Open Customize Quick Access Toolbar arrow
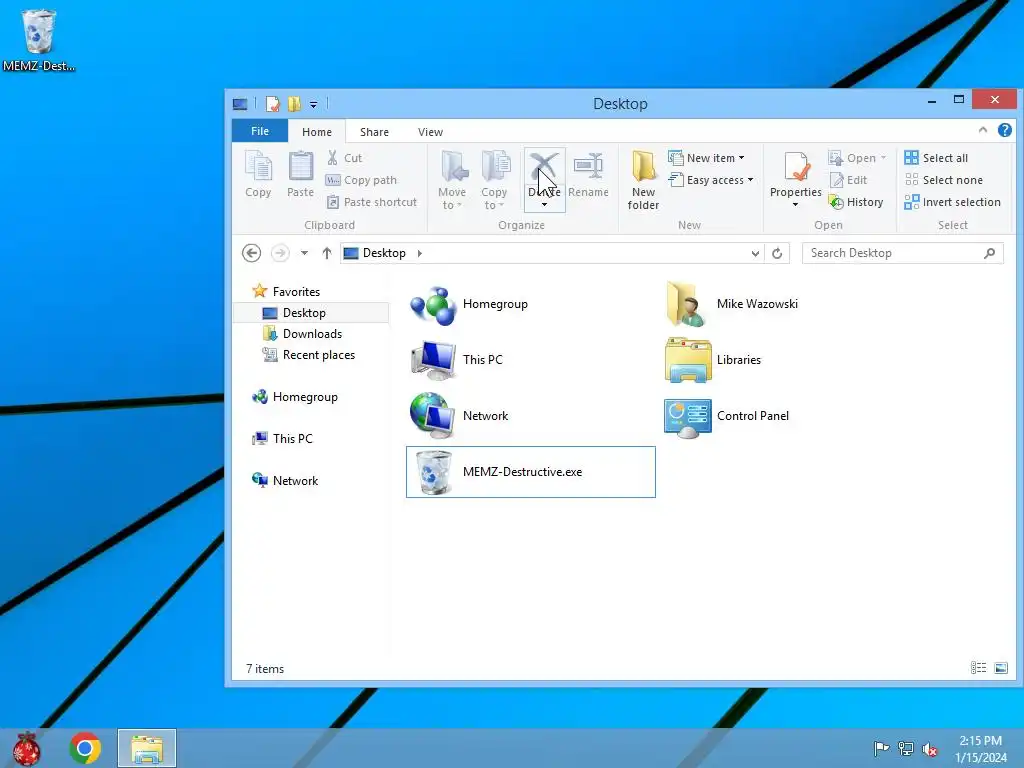The width and height of the screenshot is (1024, 768). pyautogui.click(x=313, y=104)
